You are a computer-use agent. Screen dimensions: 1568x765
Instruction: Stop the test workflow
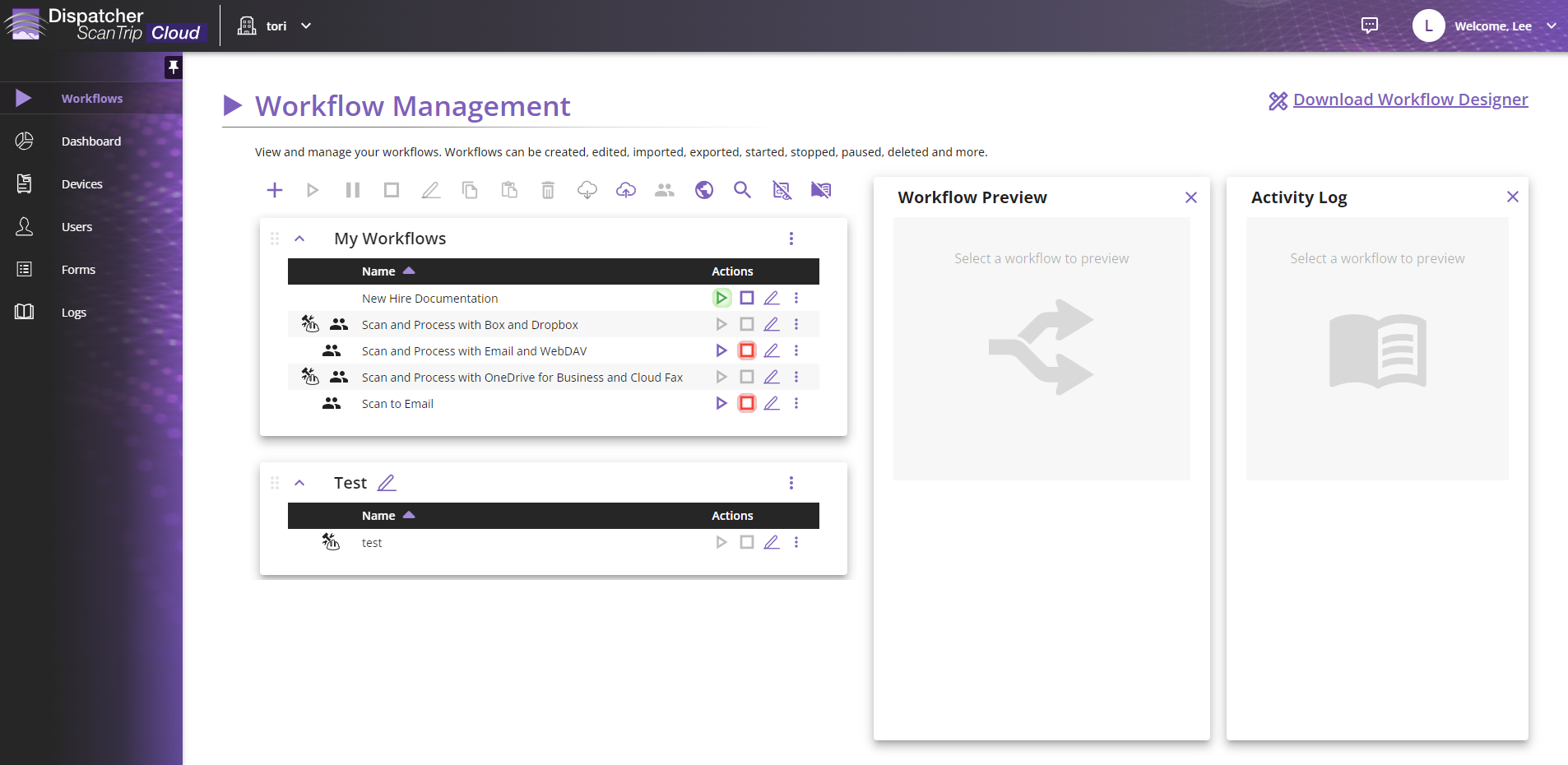coord(747,542)
